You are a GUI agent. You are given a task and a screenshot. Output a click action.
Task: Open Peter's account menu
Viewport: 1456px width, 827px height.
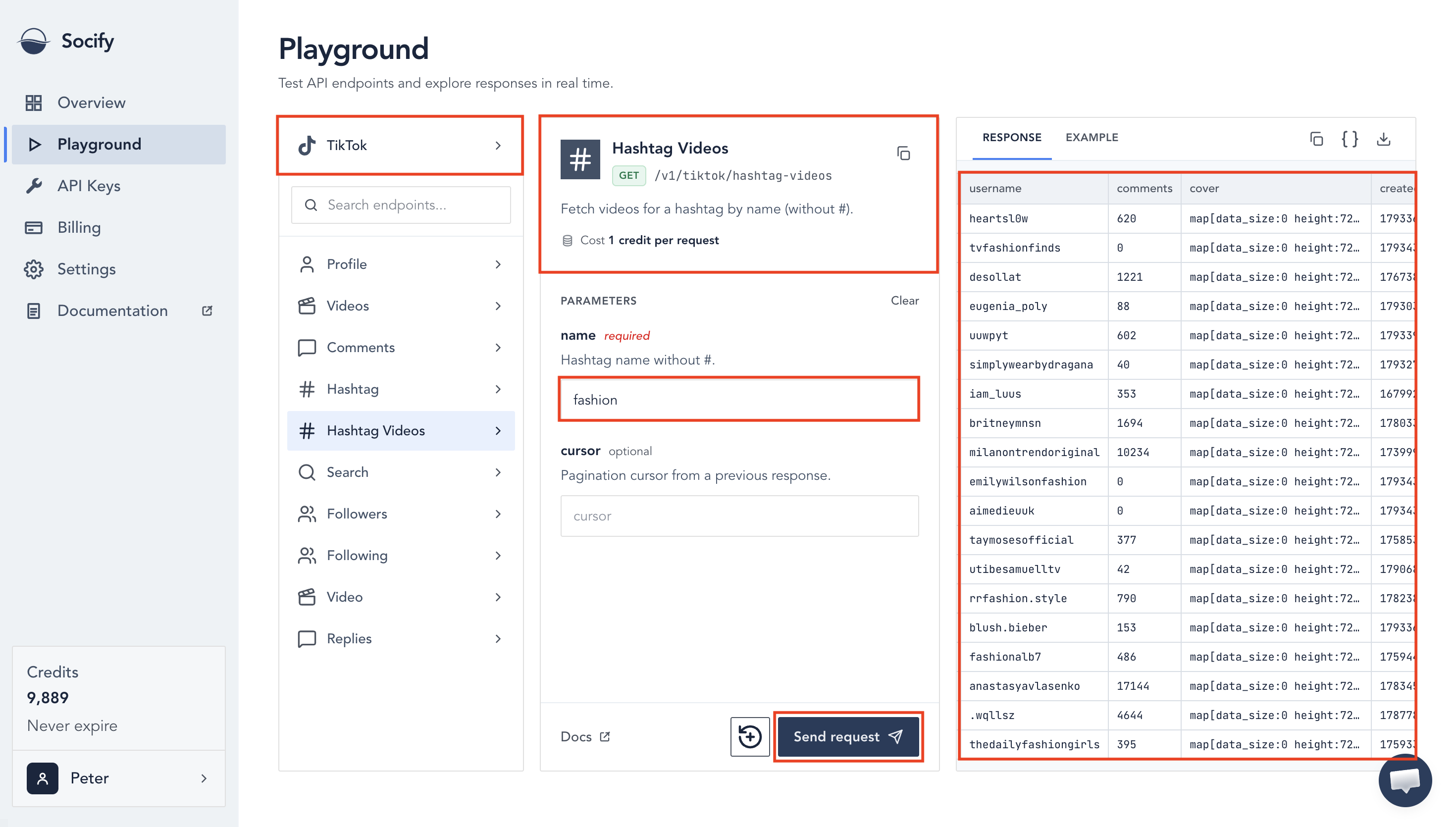click(x=118, y=778)
